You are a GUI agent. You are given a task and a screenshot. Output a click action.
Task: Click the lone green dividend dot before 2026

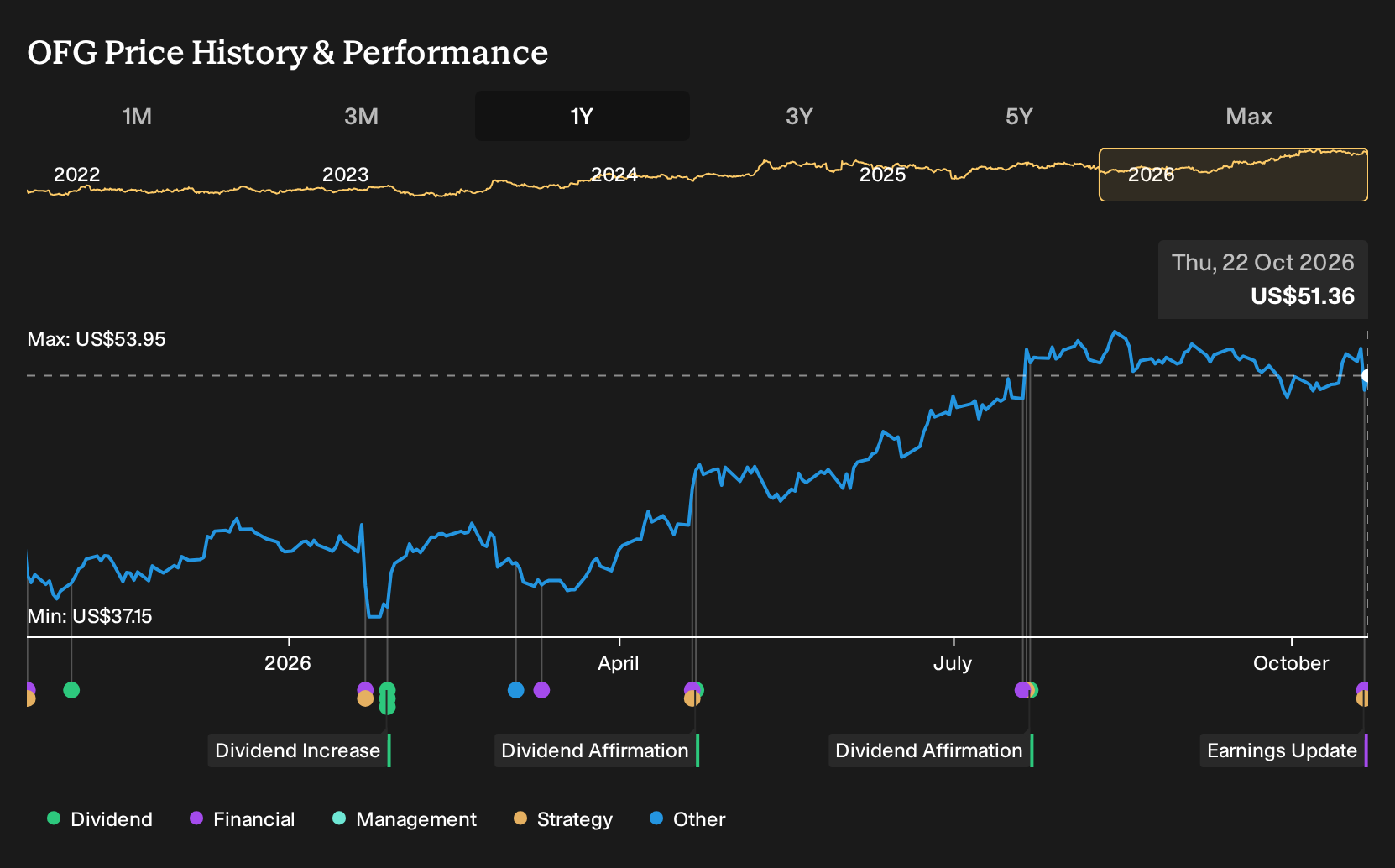point(71,690)
